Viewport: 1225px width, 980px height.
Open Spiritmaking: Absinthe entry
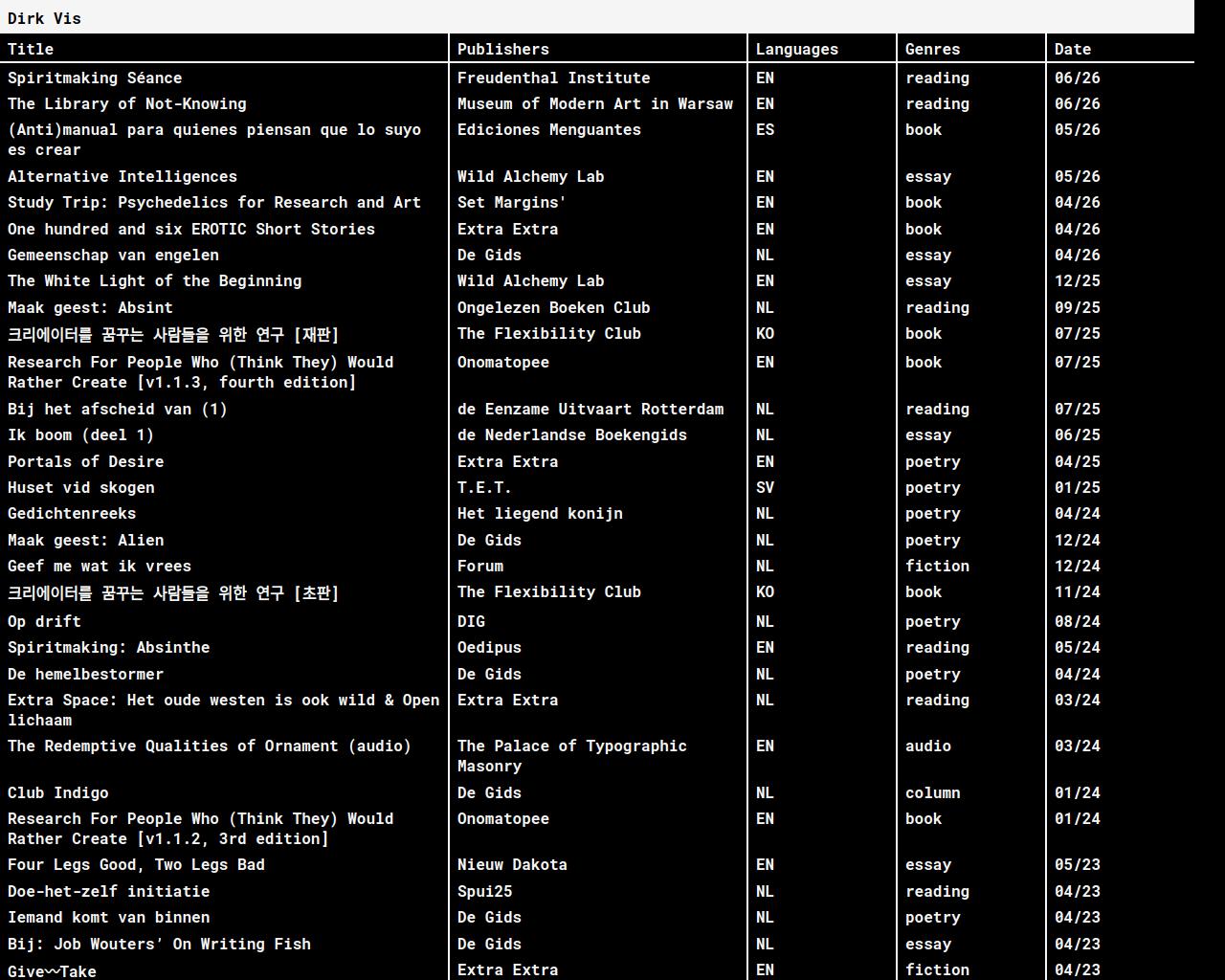tap(108, 647)
